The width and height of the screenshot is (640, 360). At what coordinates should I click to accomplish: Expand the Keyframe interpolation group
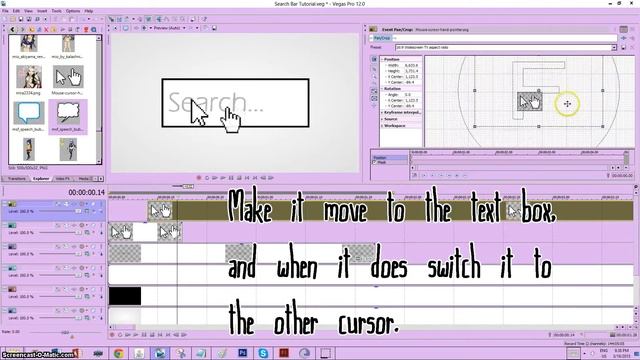[x=382, y=112]
